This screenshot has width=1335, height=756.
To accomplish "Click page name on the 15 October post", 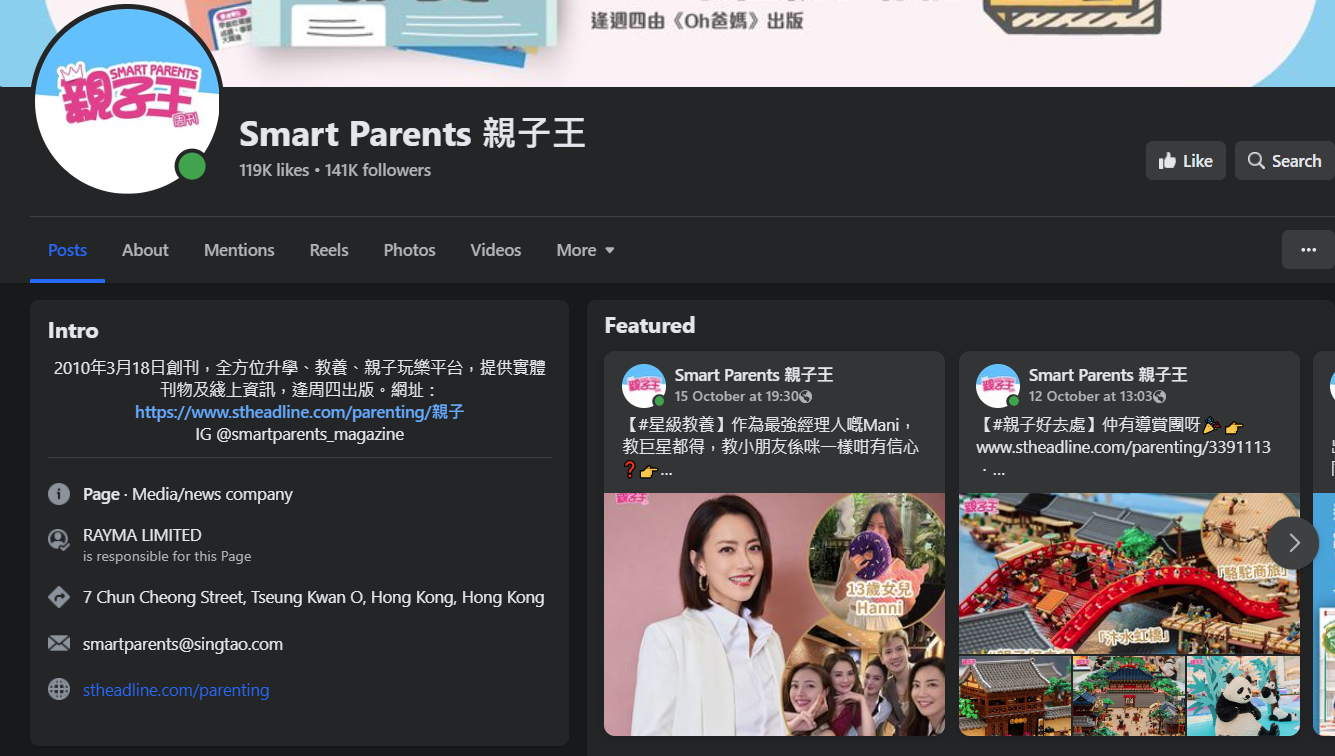I will (754, 375).
